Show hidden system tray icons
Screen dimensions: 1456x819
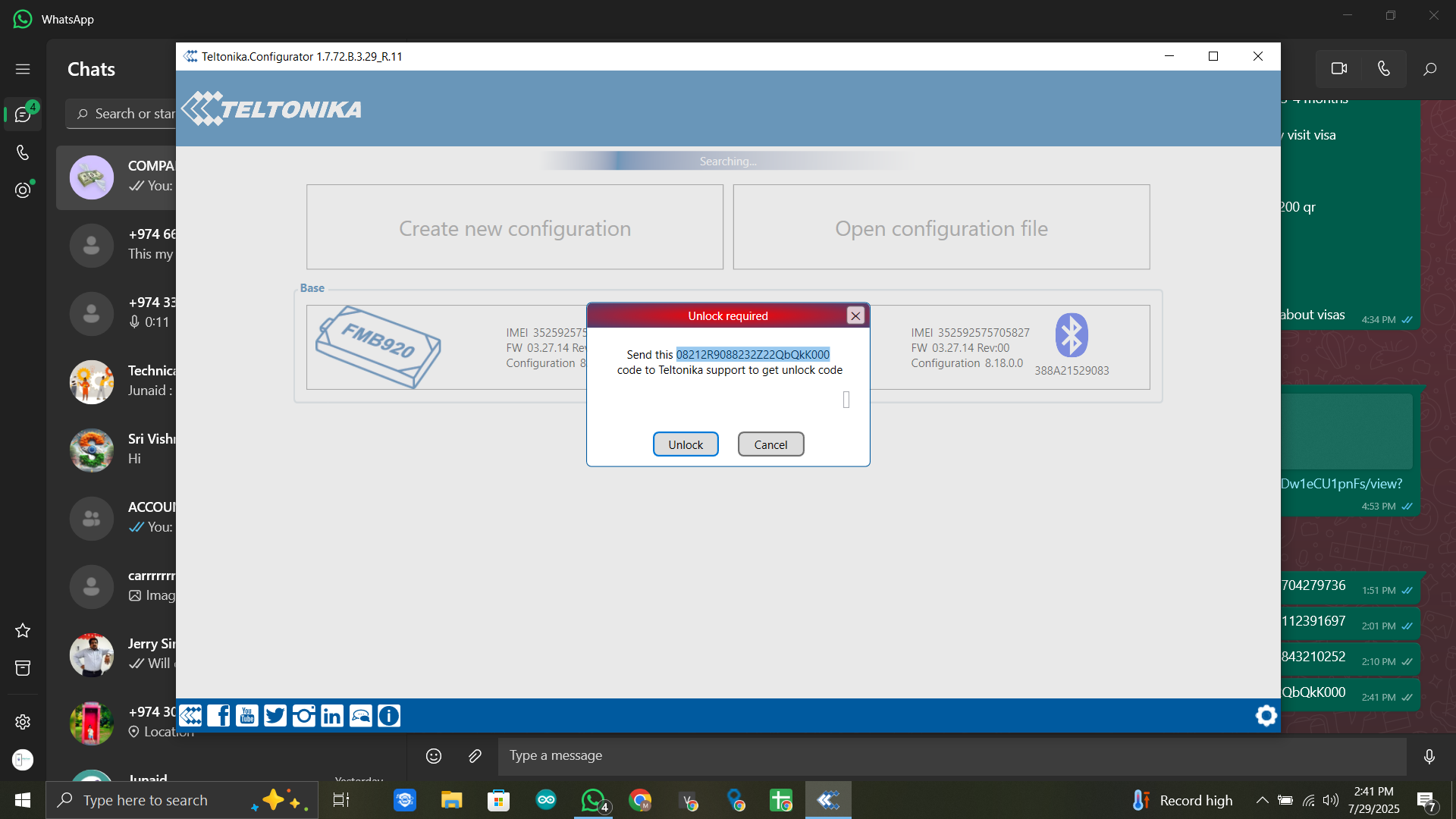point(1262,800)
